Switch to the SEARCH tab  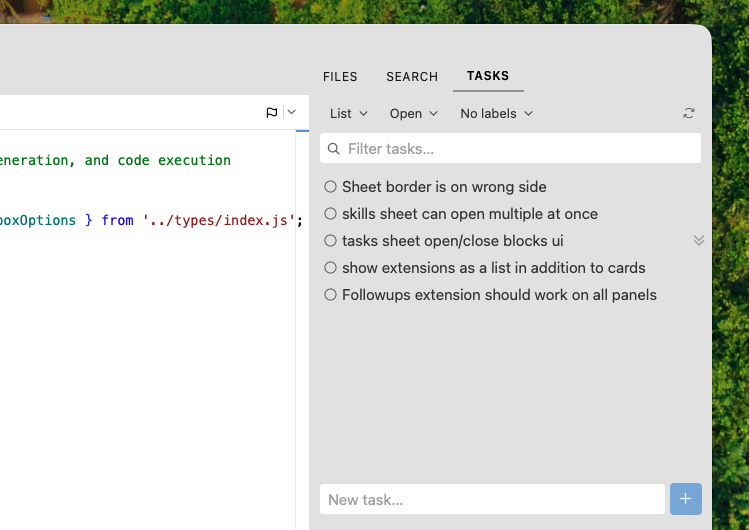412,76
